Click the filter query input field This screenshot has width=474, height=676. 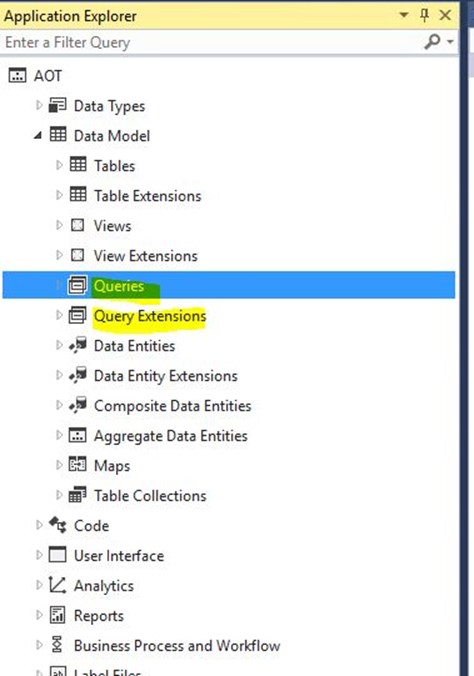pyautogui.click(x=211, y=42)
